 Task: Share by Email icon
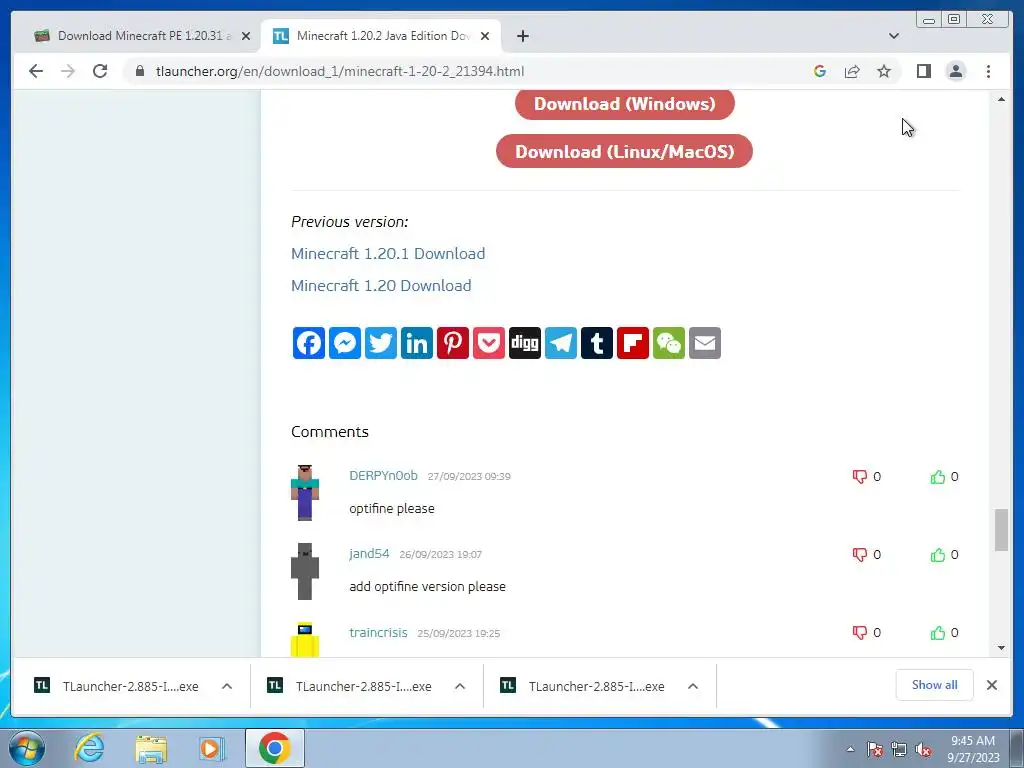click(704, 343)
